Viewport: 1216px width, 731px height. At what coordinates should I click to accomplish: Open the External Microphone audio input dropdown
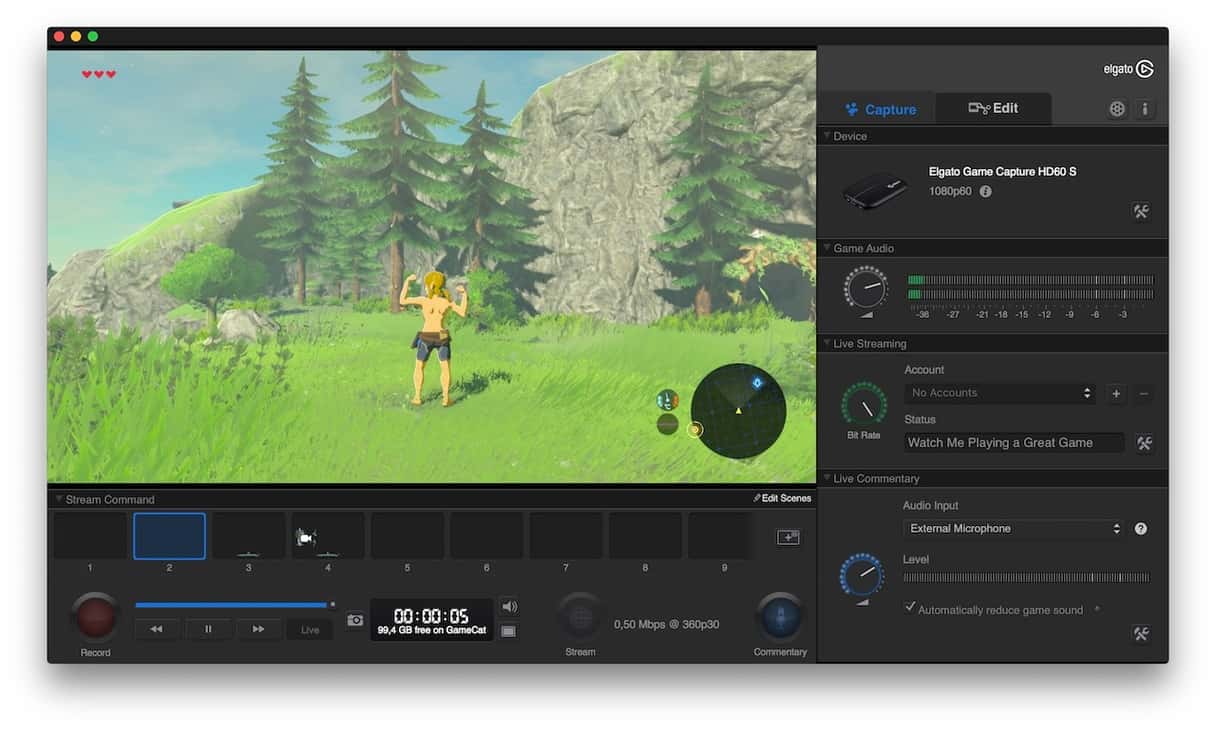point(1014,529)
